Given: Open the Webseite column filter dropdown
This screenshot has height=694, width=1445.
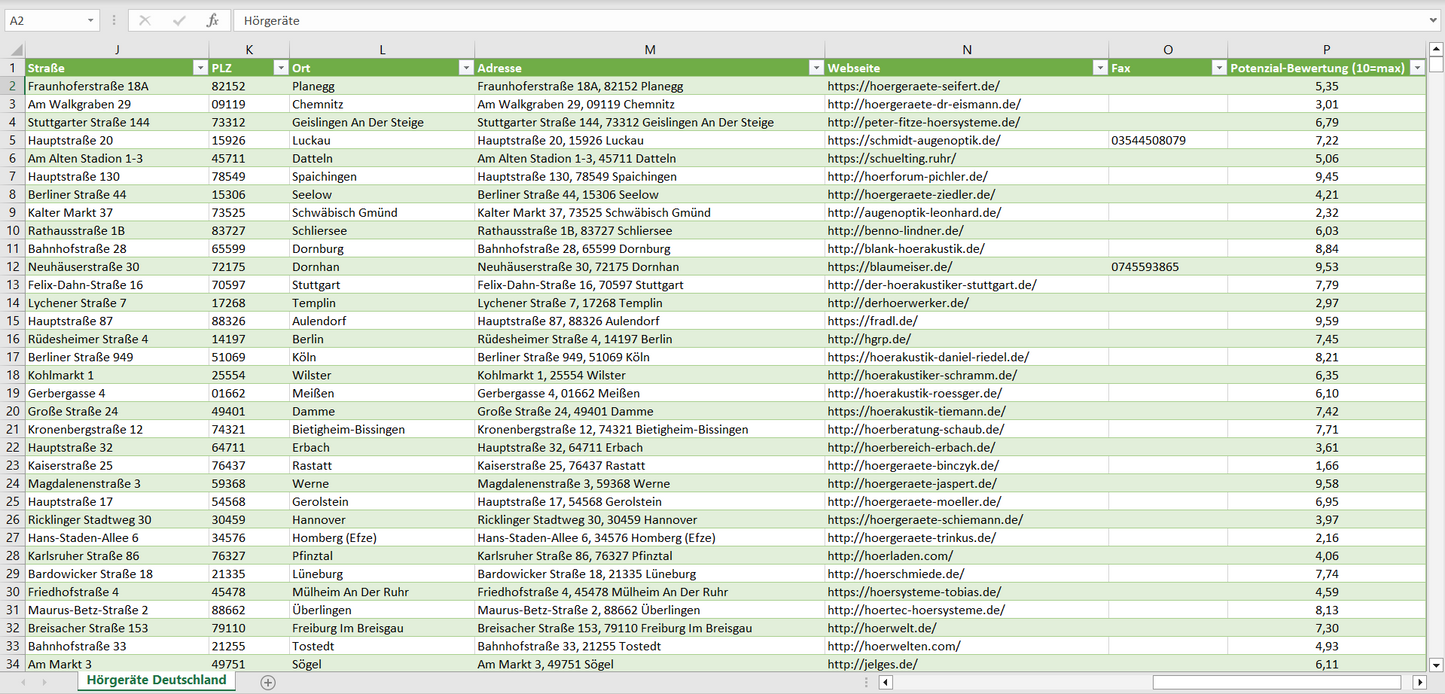Looking at the screenshot, I should click(x=1098, y=68).
